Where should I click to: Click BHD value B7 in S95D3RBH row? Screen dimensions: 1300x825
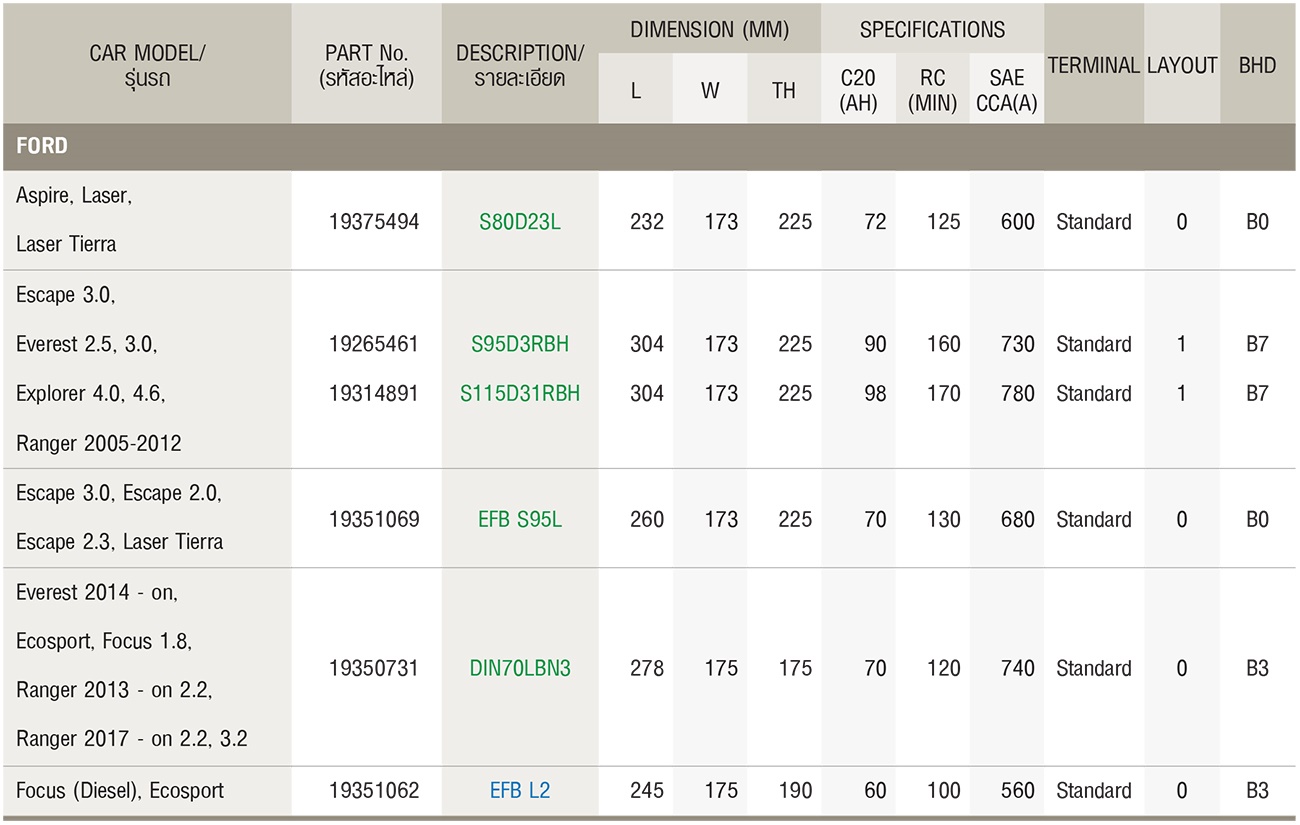click(x=1258, y=344)
